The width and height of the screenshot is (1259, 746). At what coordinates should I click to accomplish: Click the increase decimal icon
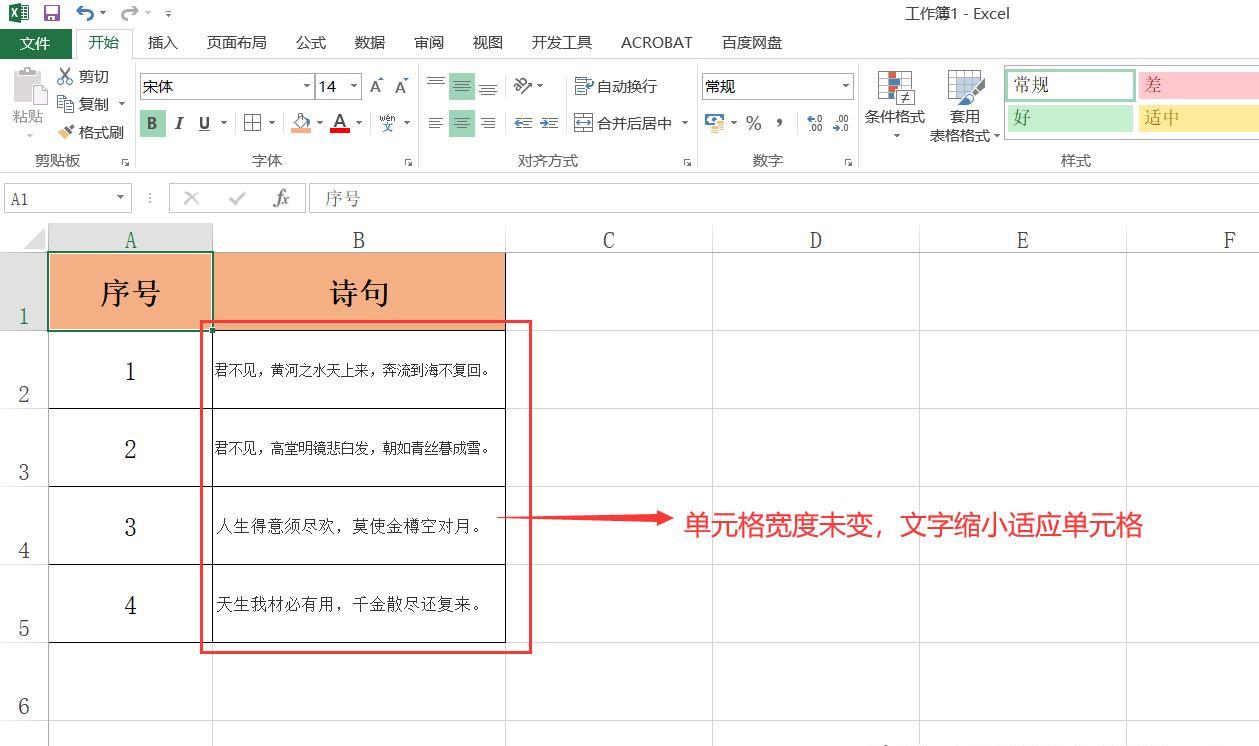814,123
